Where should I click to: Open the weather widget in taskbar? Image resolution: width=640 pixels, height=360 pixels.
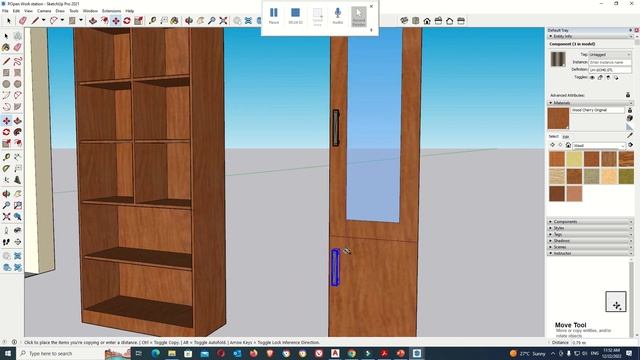click(x=528, y=353)
